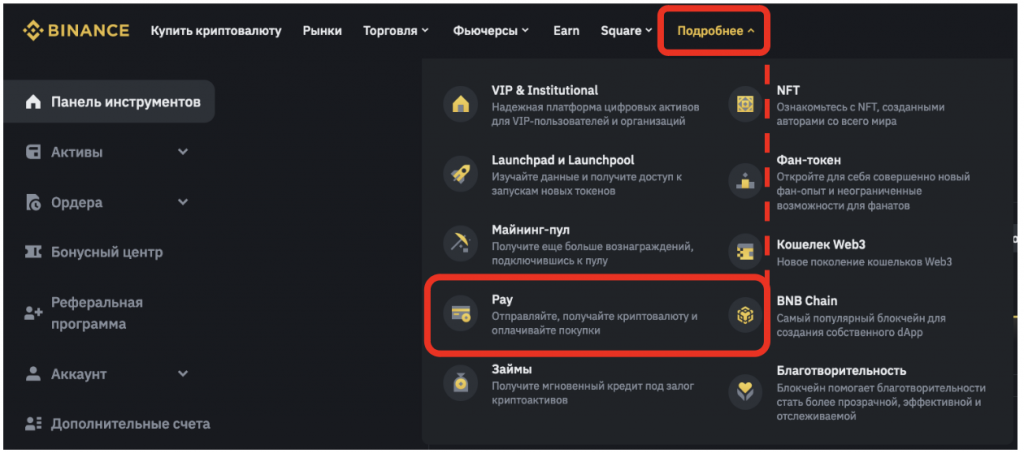Screen dimensions: 1024x453
Task: Click the Mining pool pickaxe icon
Action: point(461,244)
